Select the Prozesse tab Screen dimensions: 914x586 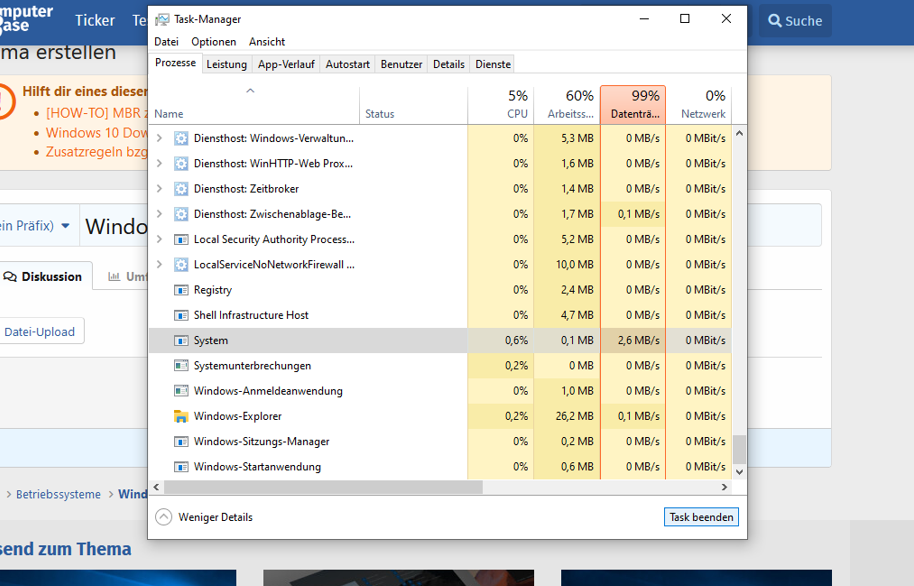pyautogui.click(x=175, y=63)
